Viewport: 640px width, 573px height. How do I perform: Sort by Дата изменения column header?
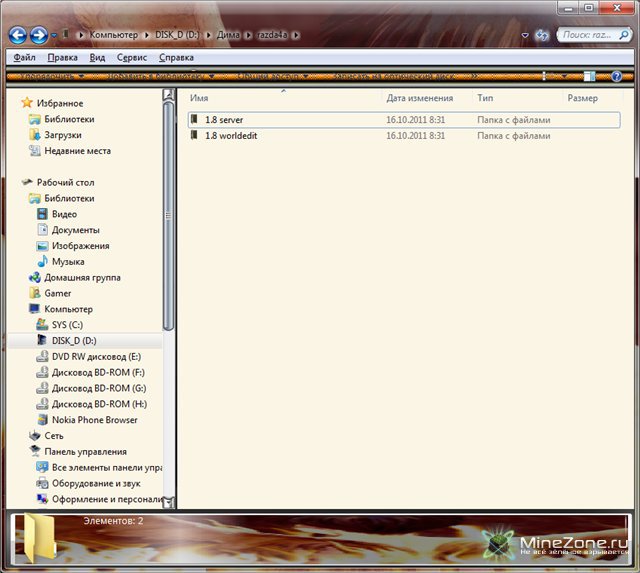coord(419,98)
